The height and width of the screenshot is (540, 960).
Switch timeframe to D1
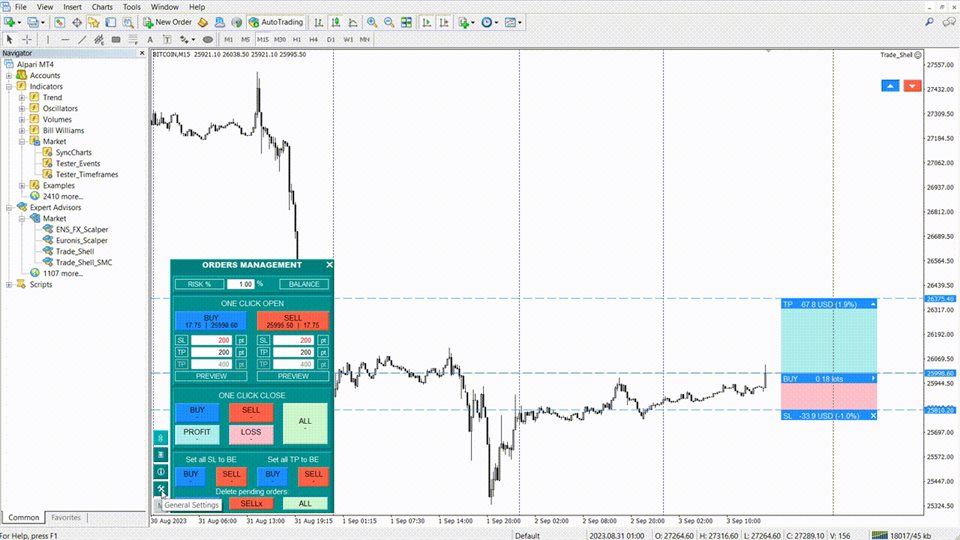click(x=331, y=39)
